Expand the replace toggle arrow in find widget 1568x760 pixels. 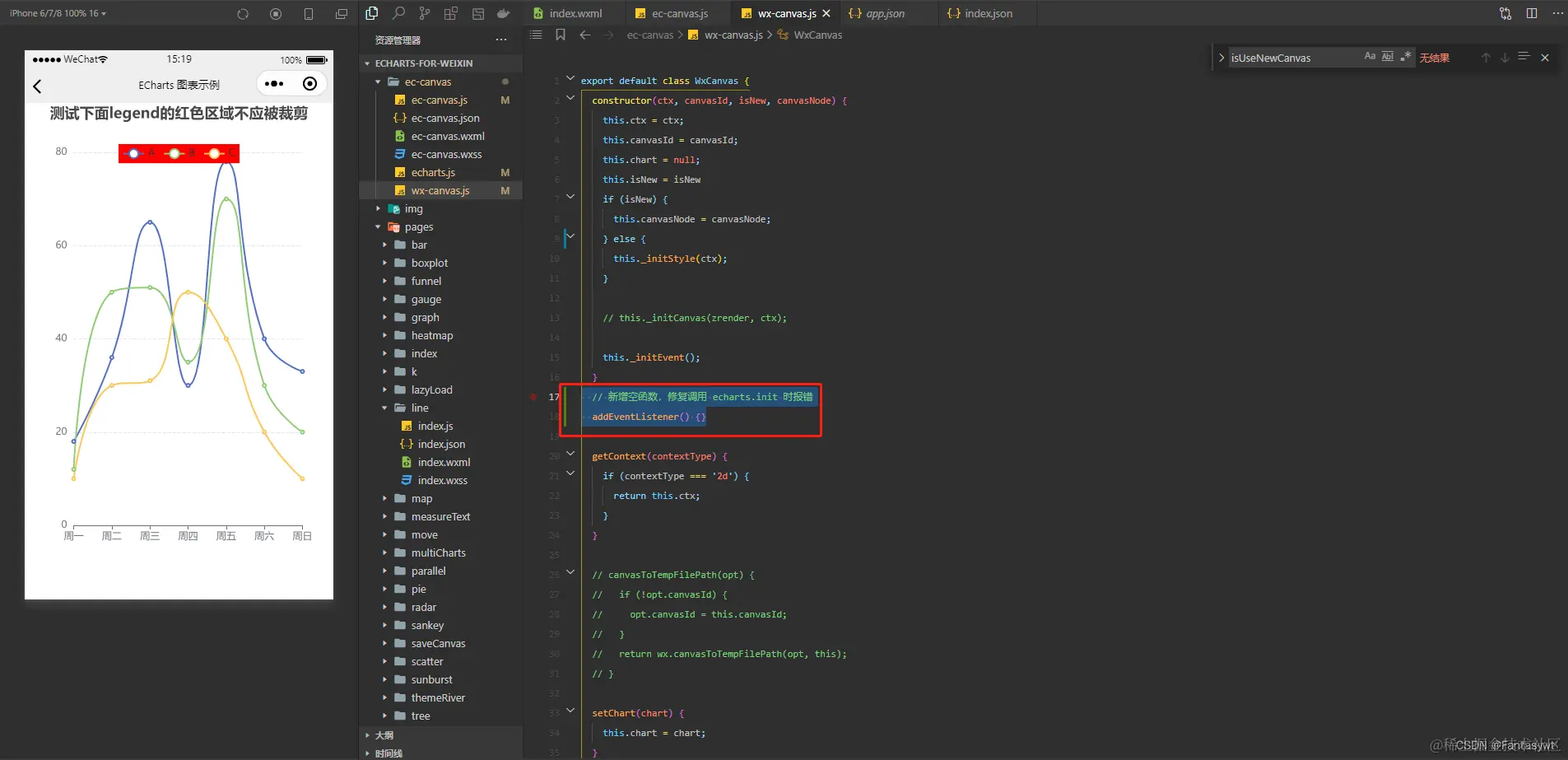pyautogui.click(x=1221, y=58)
